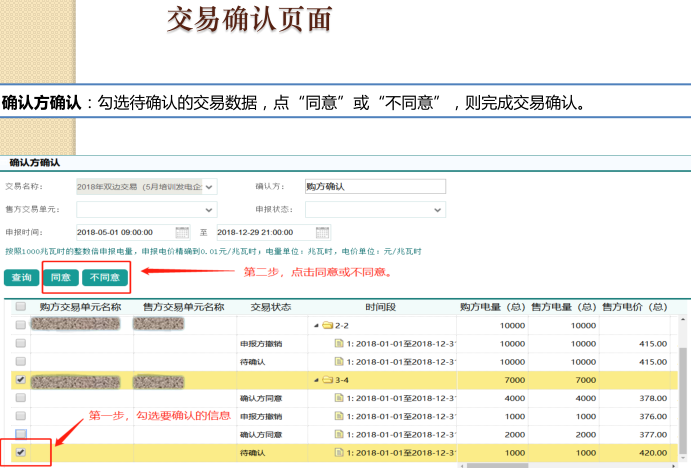Click document icon in 378.00 确认方同意 row
This screenshot has height=468, width=691.
[x=340, y=398]
